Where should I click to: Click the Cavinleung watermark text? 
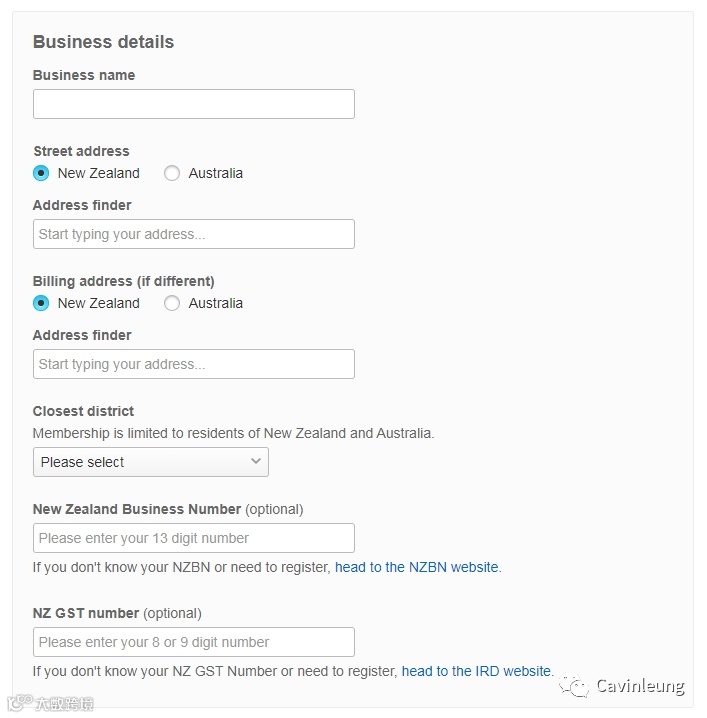640,686
